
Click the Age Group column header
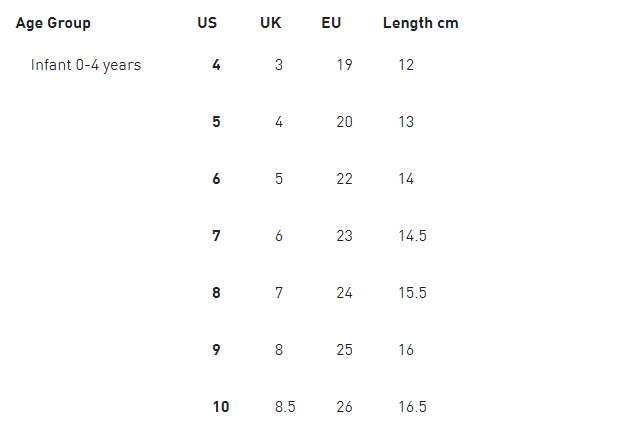point(53,24)
